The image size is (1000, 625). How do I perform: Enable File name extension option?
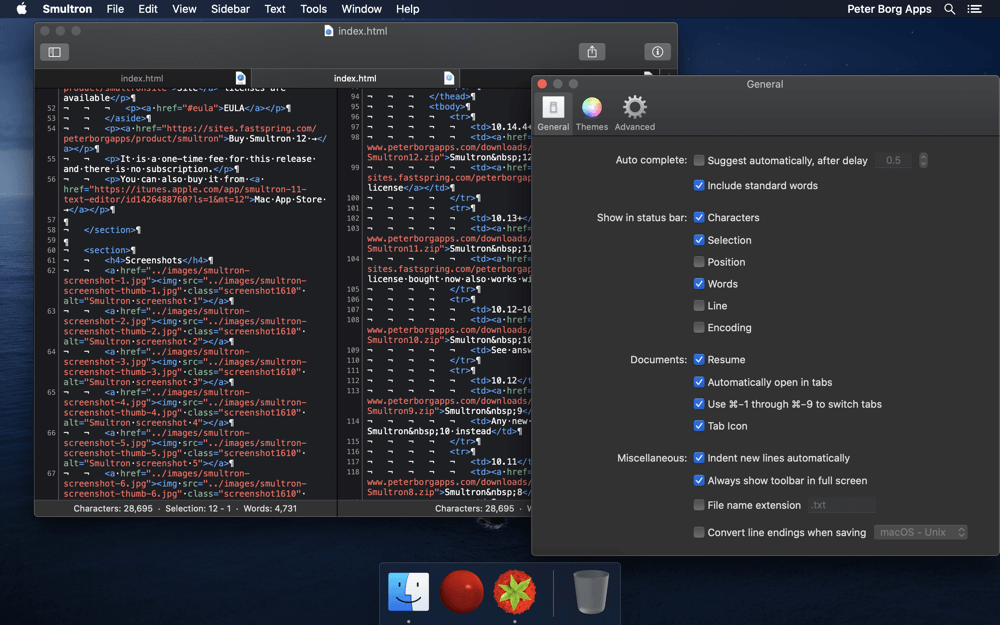tap(699, 505)
